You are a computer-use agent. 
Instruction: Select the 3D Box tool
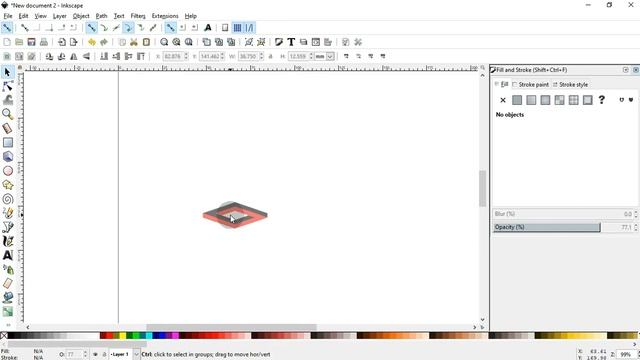click(7, 156)
